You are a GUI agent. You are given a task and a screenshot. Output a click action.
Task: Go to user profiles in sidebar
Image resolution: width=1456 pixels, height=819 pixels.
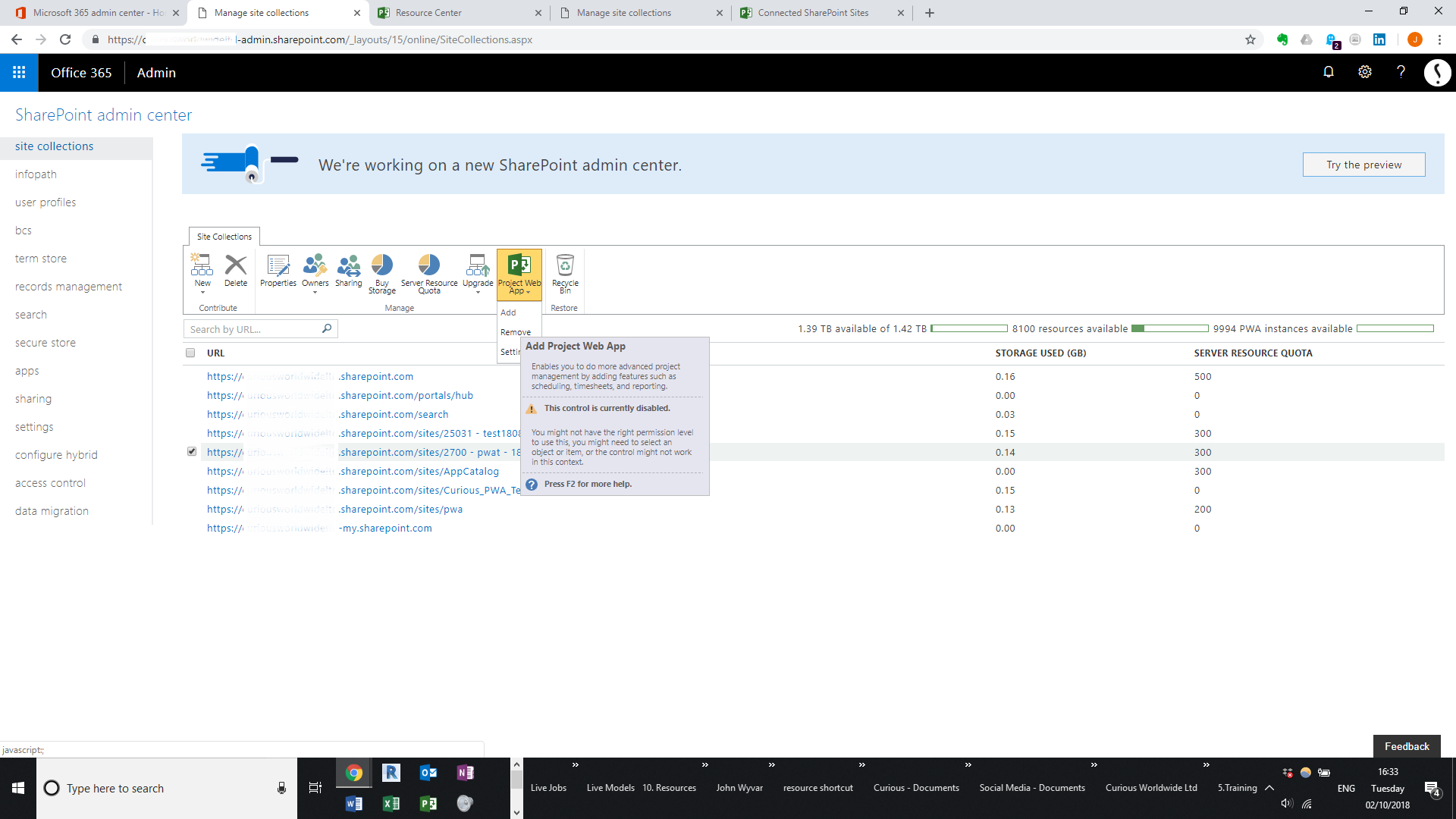pos(45,202)
